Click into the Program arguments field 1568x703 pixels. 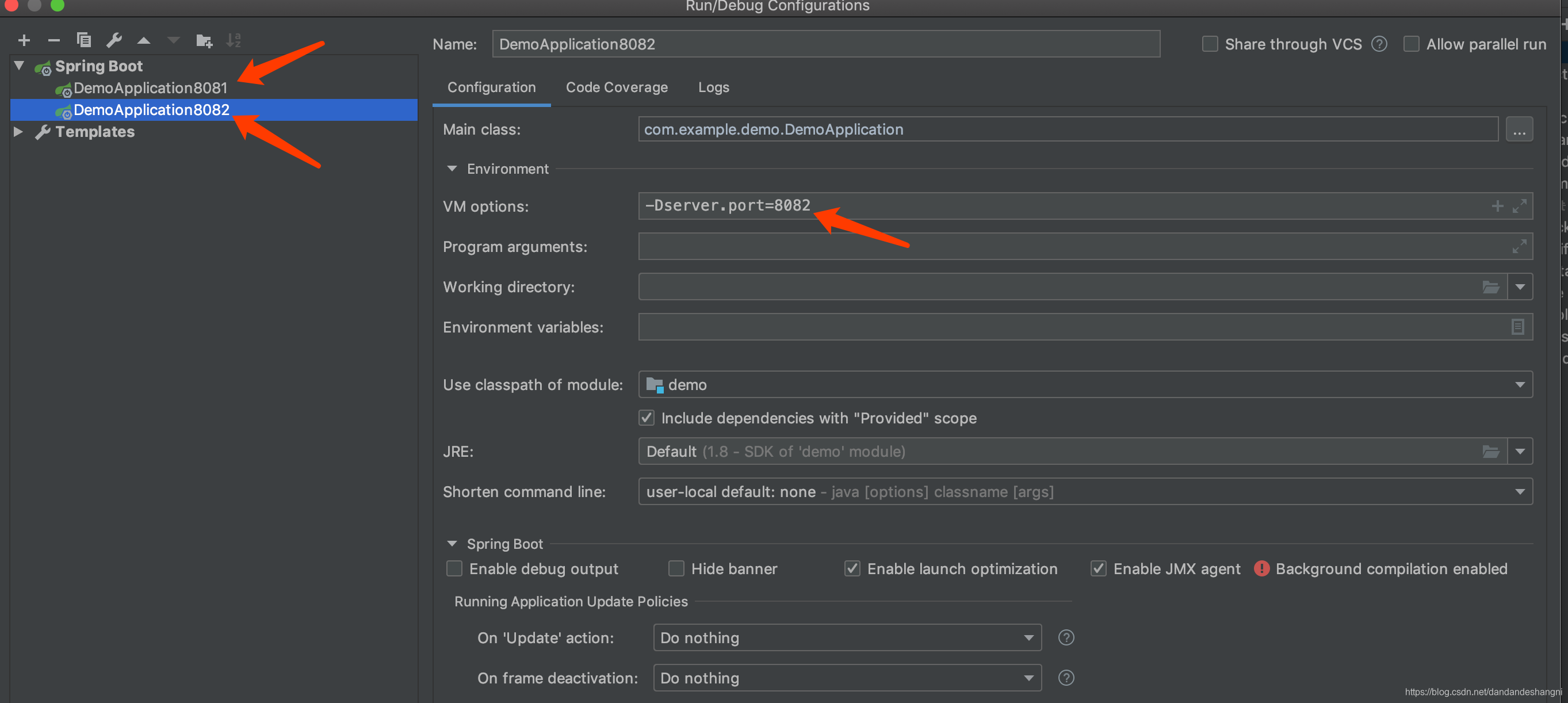(1071, 246)
